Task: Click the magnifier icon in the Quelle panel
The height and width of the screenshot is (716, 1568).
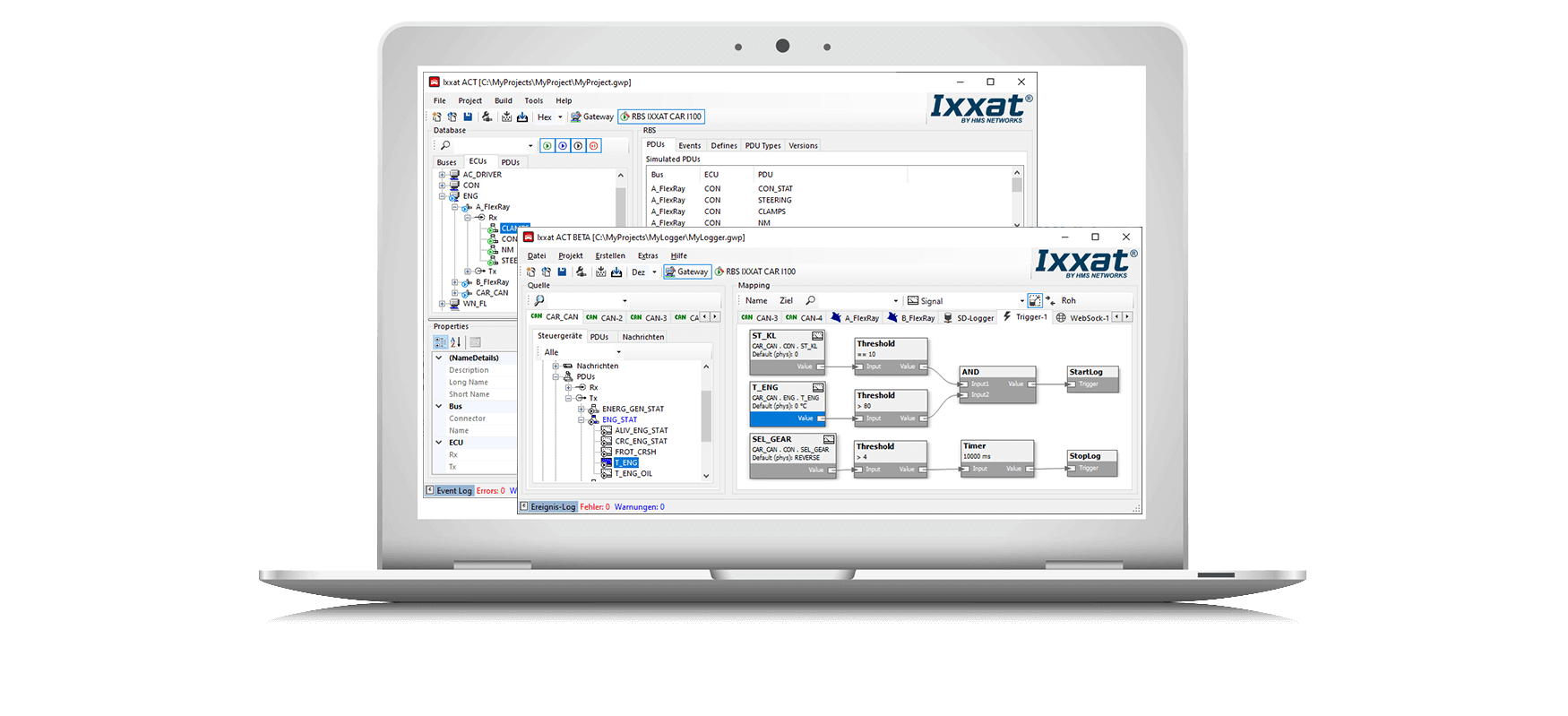Action: 539,300
